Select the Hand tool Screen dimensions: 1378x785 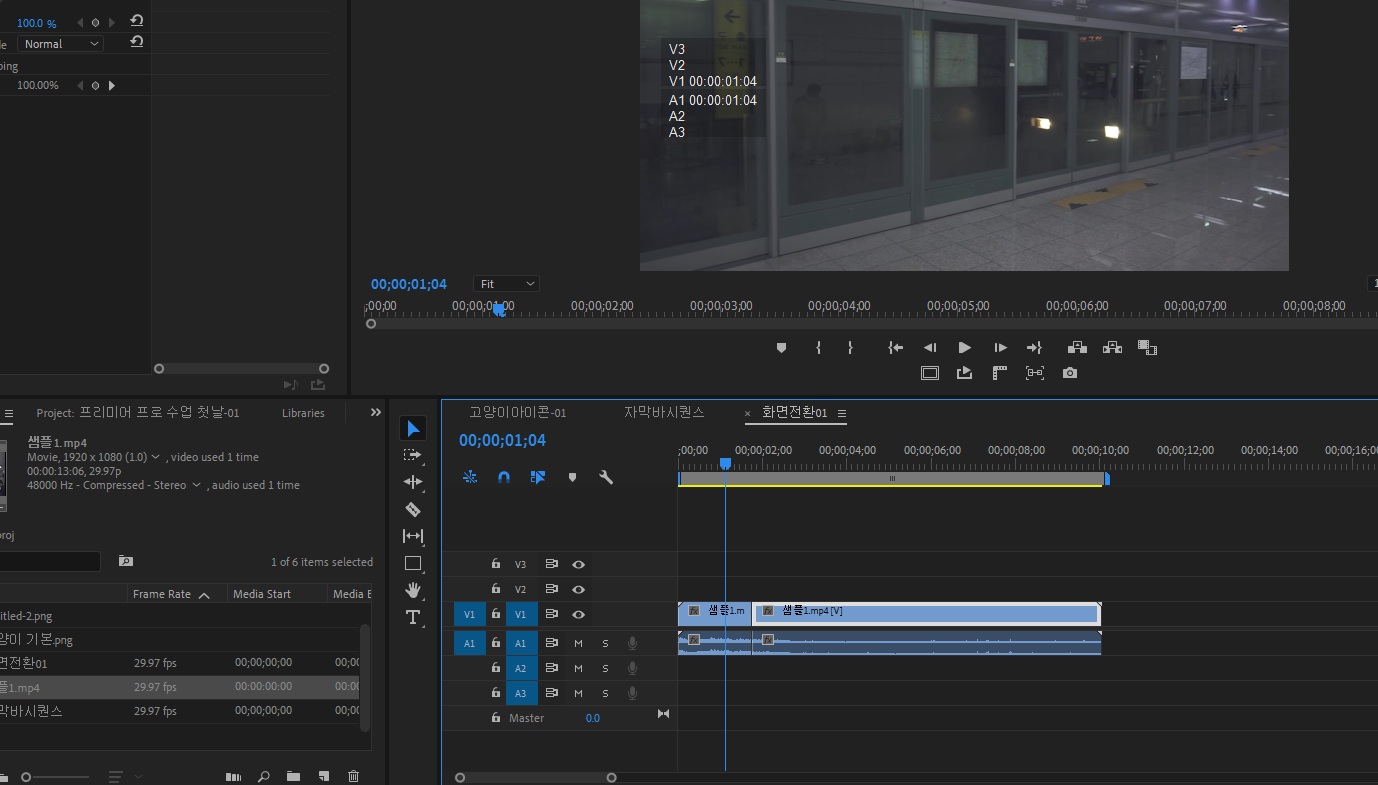point(413,590)
